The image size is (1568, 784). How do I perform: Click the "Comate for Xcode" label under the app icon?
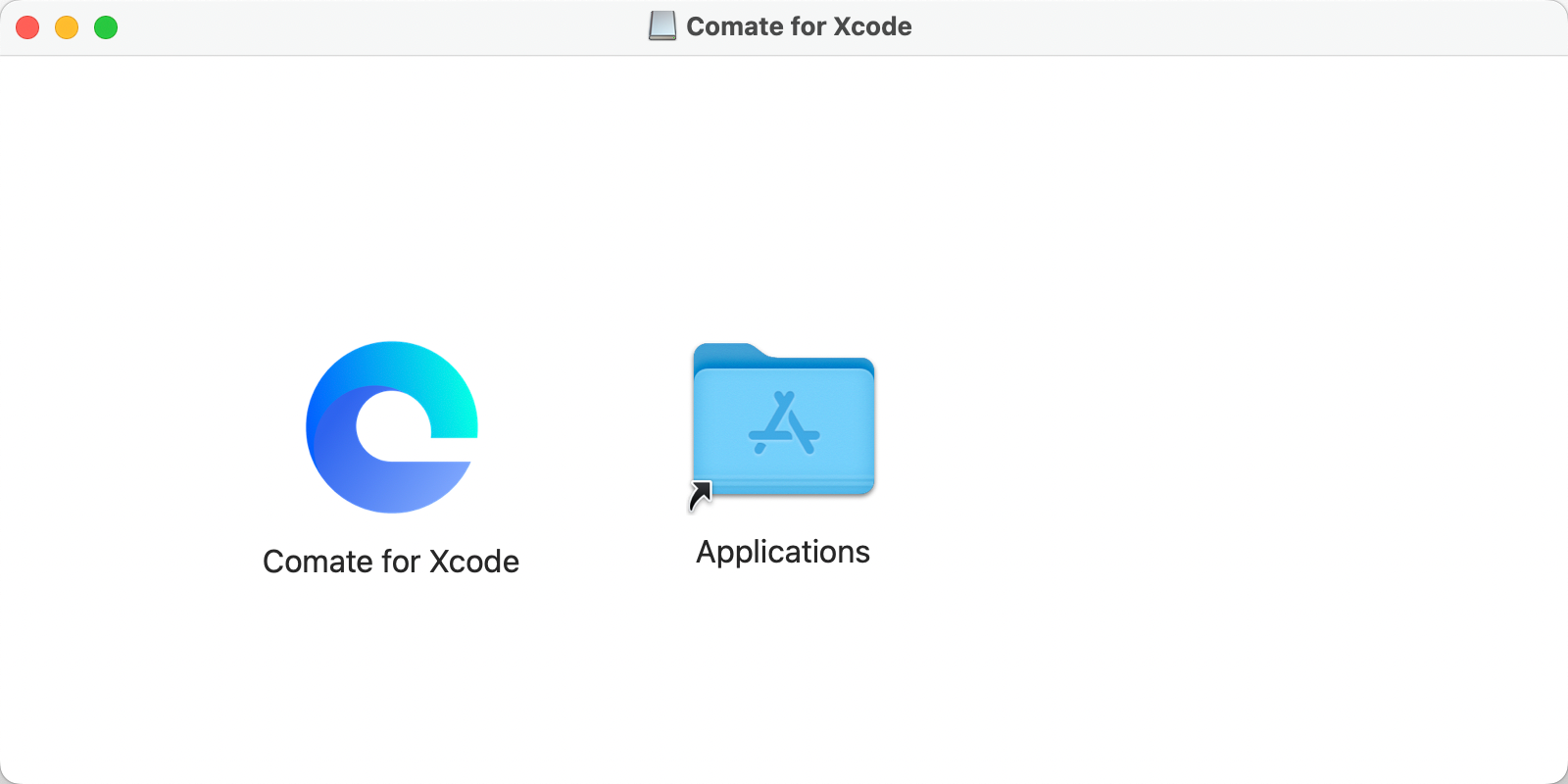point(391,562)
